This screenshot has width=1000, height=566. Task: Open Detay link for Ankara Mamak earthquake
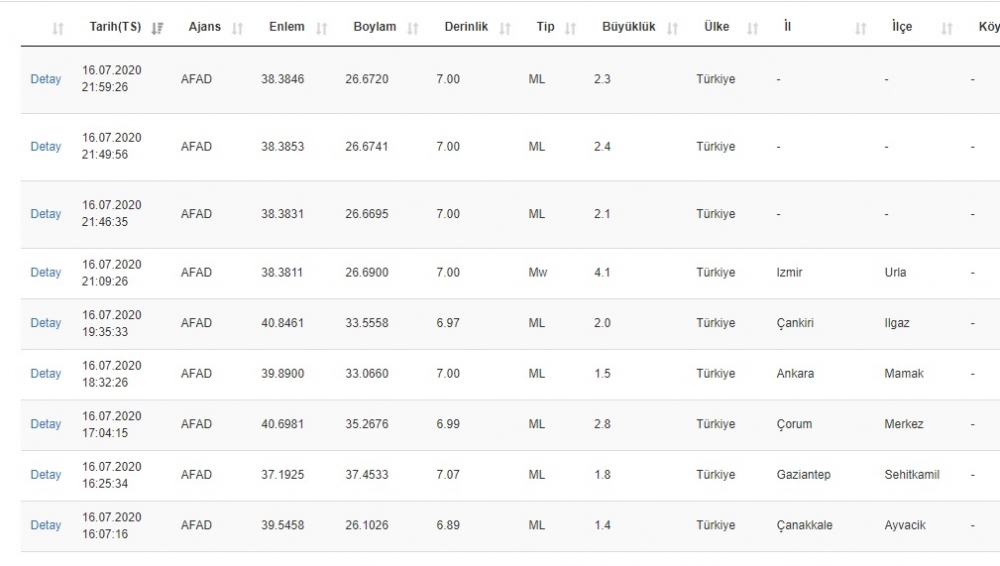coord(45,373)
